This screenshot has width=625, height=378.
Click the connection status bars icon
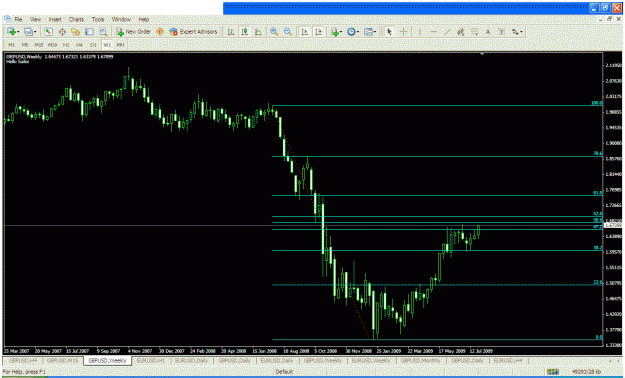click(x=552, y=372)
